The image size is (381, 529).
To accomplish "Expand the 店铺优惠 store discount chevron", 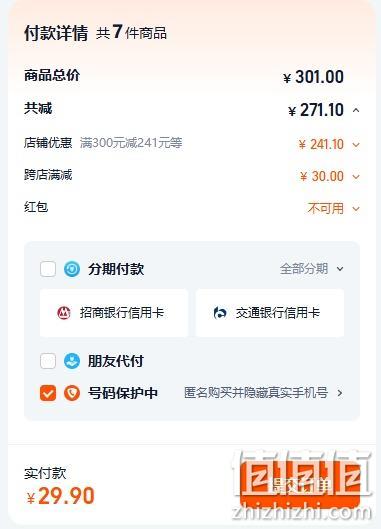I will (x=356, y=145).
